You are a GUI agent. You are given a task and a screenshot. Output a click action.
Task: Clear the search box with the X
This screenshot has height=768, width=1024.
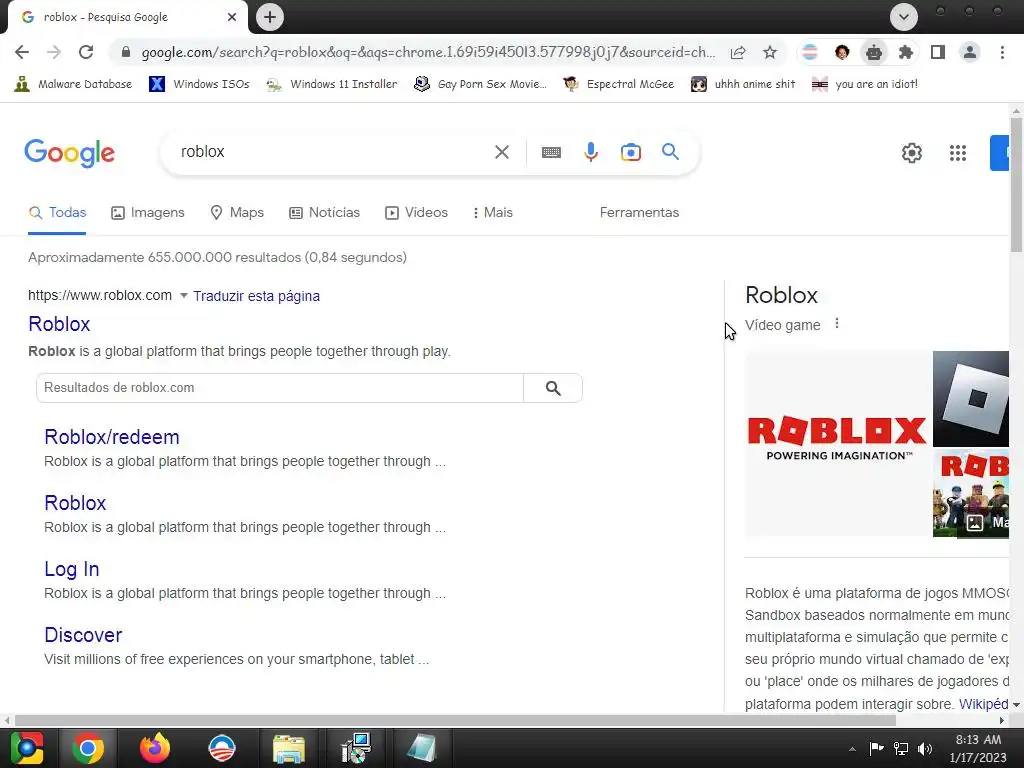[502, 152]
